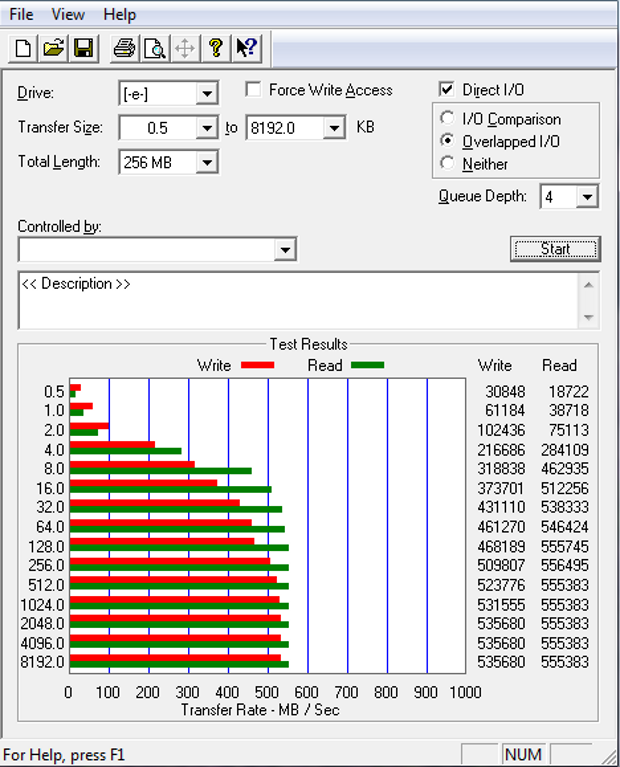The height and width of the screenshot is (767, 620).
Task: Open the View menu
Action: (68, 15)
